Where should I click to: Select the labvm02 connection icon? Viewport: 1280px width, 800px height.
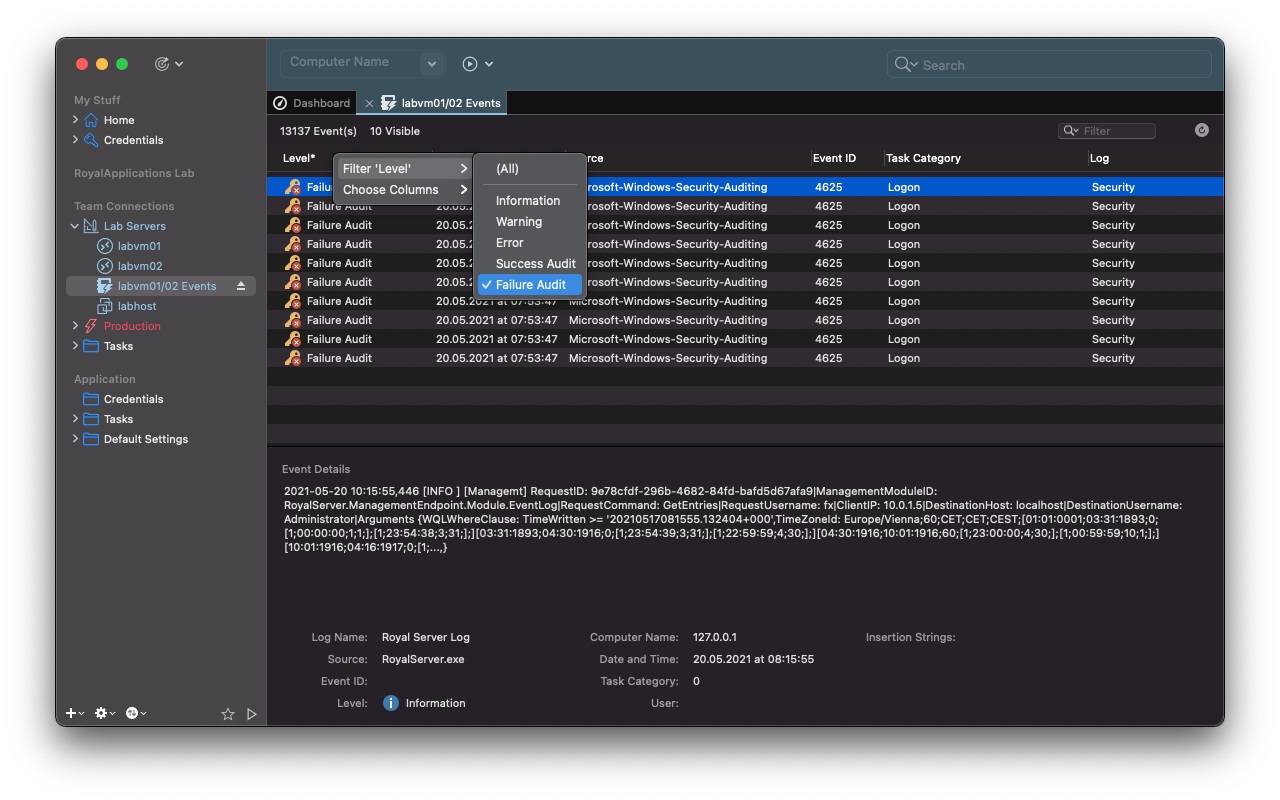103,265
